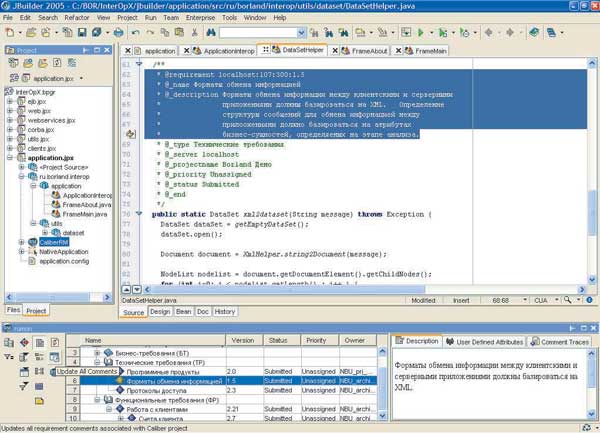Select application.config in project tree

[64, 261]
